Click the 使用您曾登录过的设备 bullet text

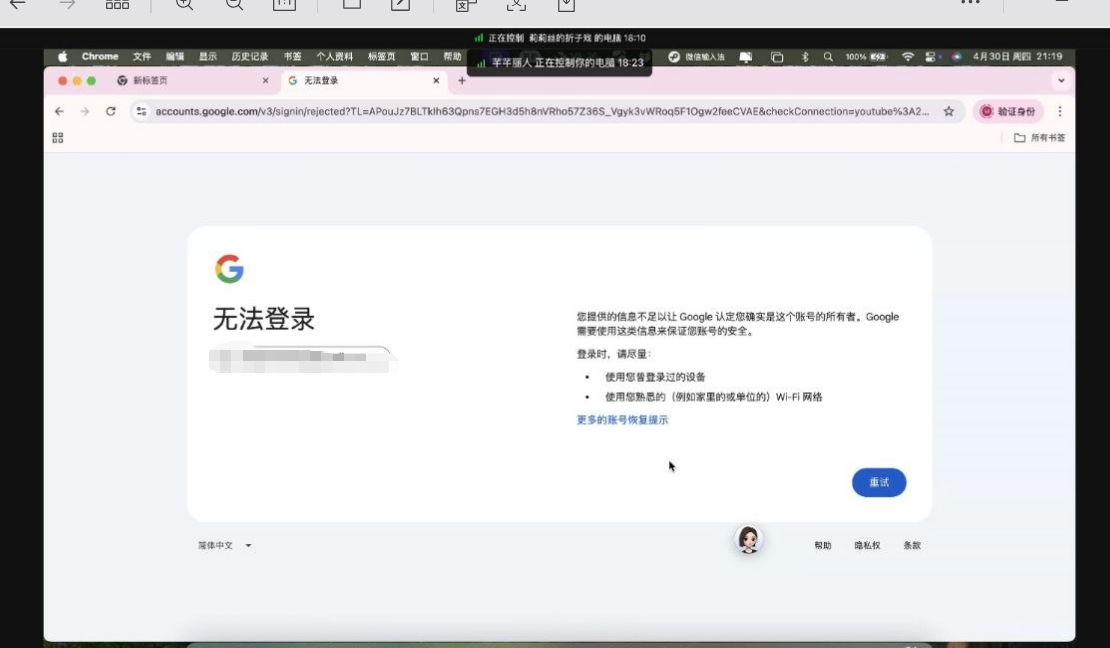click(x=655, y=377)
